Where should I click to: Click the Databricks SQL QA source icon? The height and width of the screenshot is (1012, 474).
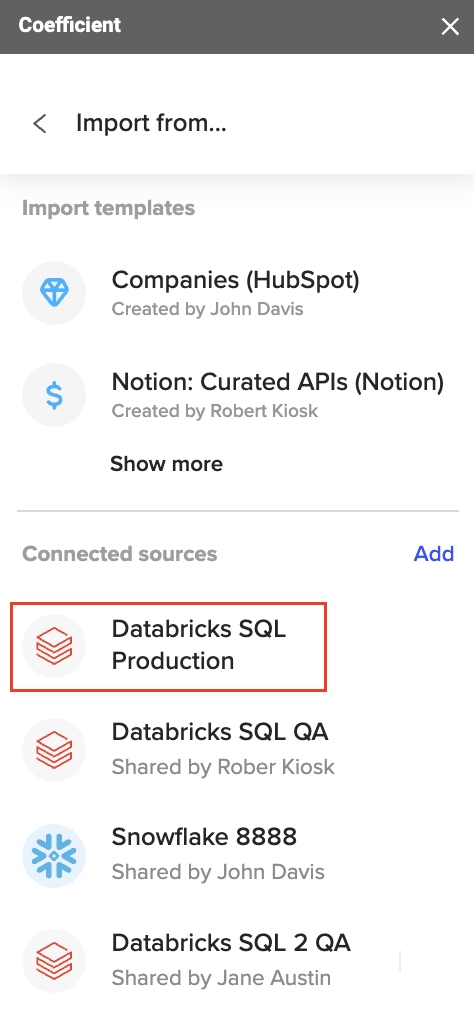tap(54, 750)
